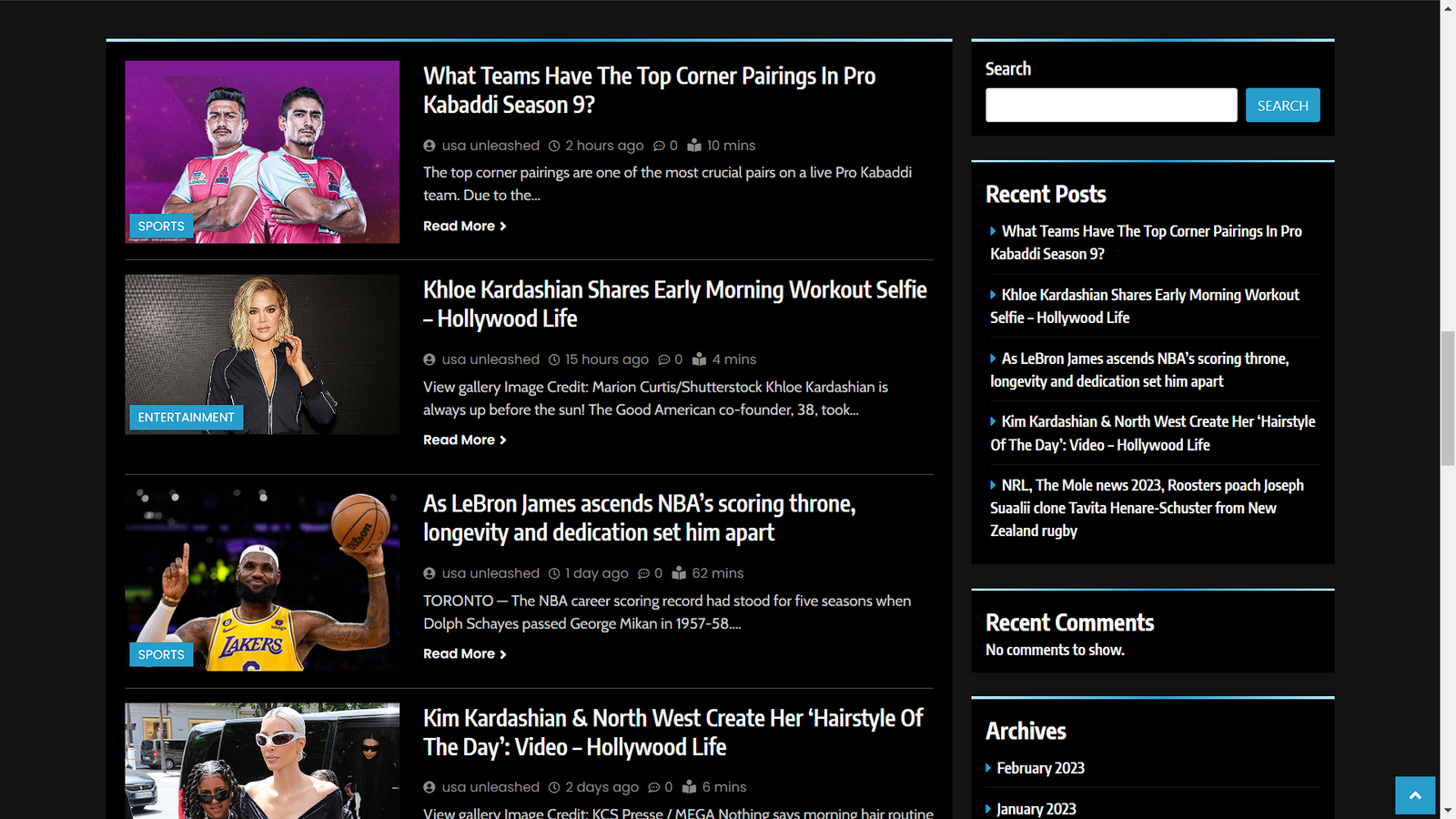1456x819 pixels.
Task: Open Recent Posts LeBron James link
Action: 1139,370
